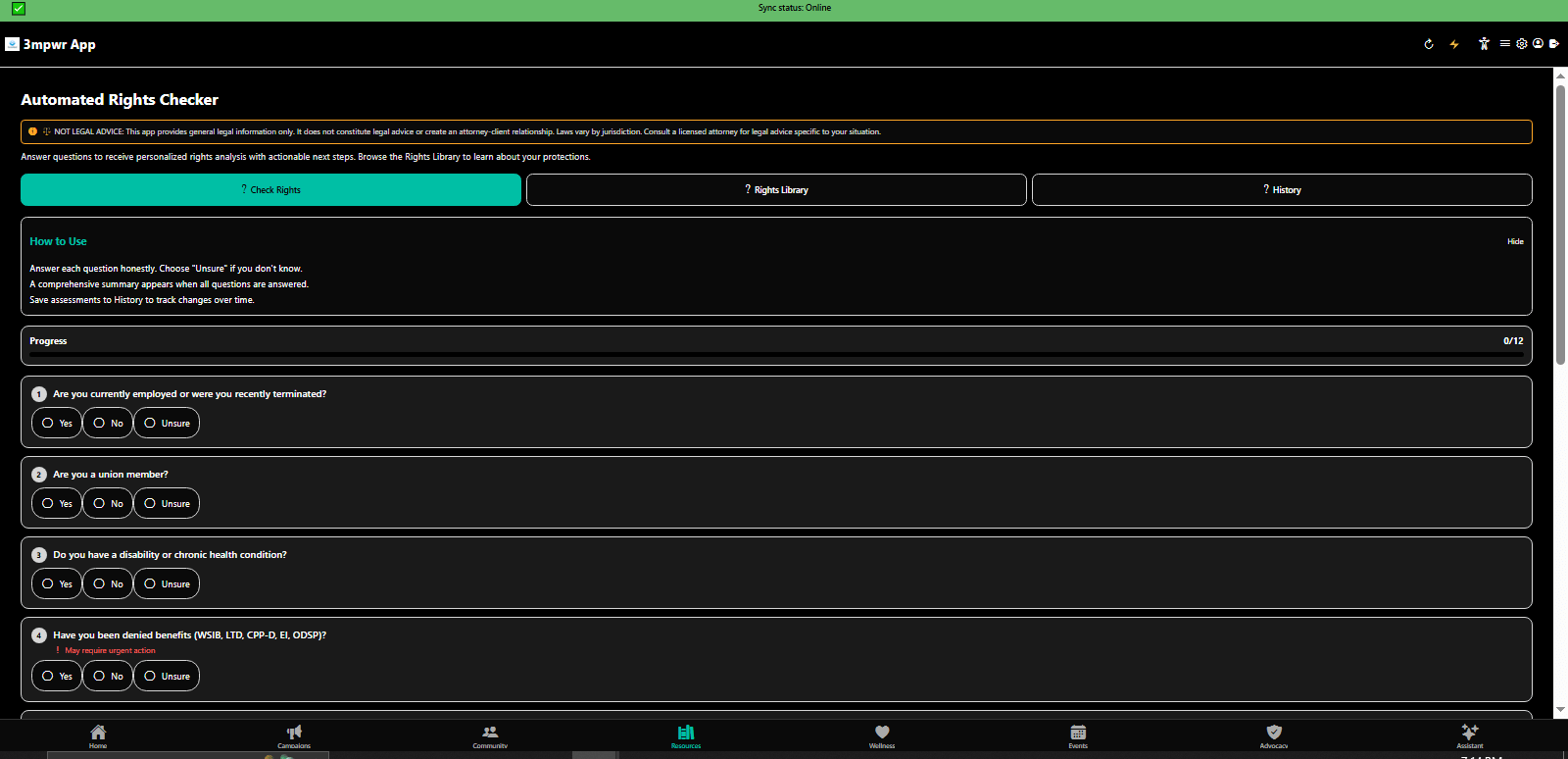
Task: Click the yellow lightning bolt icon
Action: pos(1454,44)
